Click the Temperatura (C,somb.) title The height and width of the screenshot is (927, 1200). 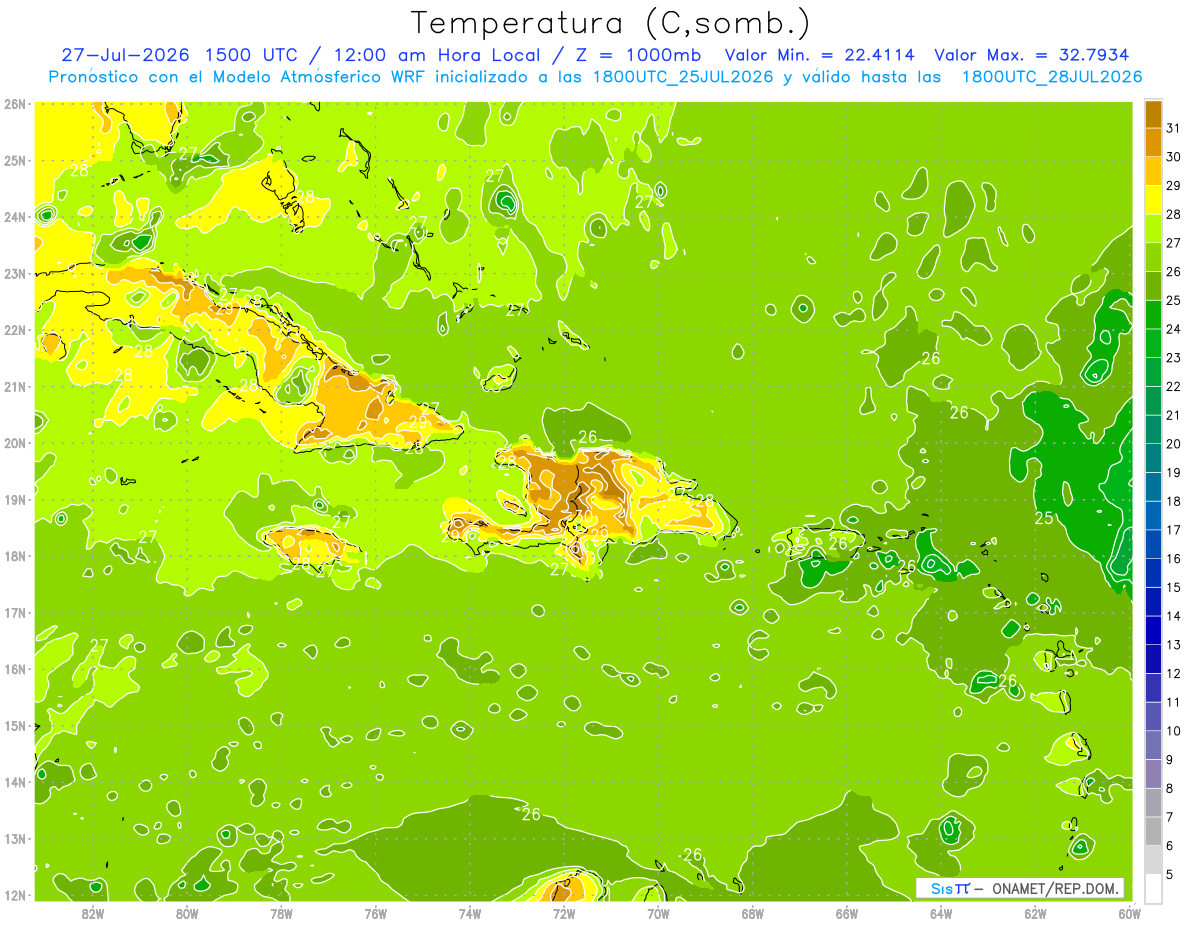pos(612,23)
